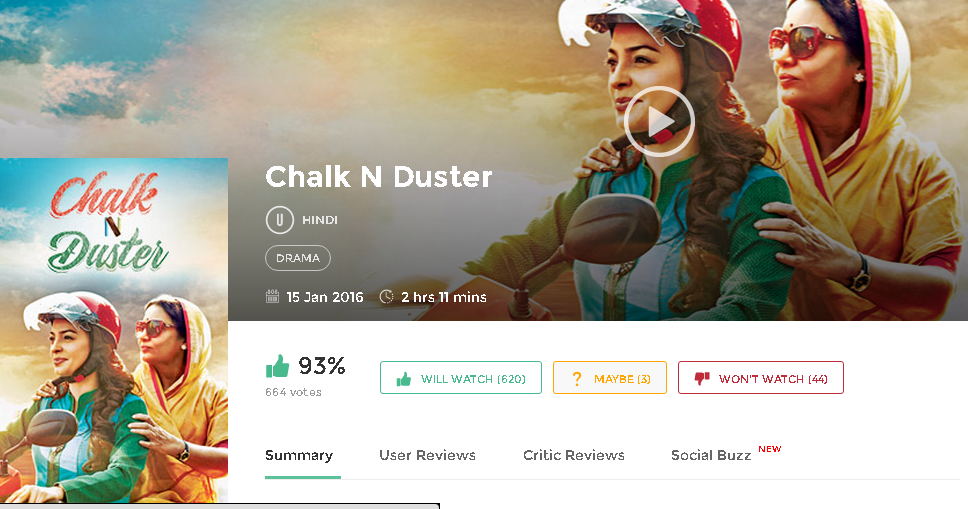
Task: Switch to the User Reviews tab
Action: (427, 455)
